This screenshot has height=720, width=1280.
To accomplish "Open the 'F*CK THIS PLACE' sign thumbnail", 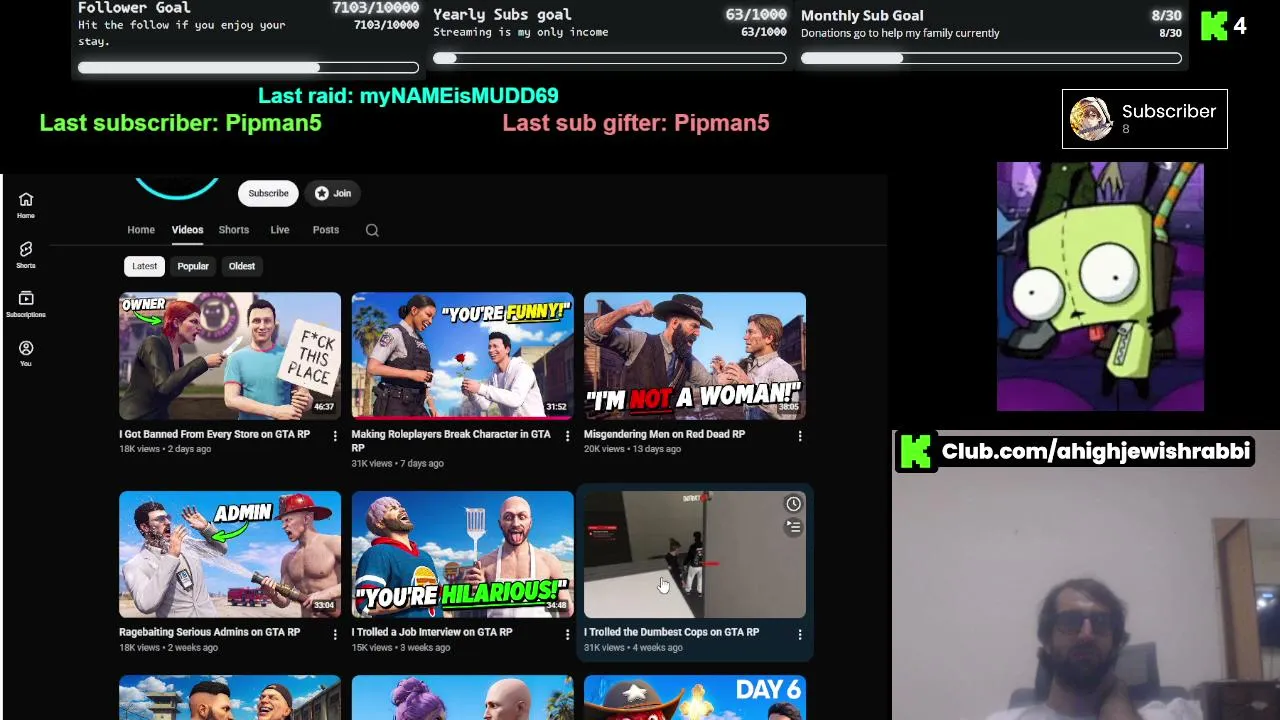I will pos(230,355).
